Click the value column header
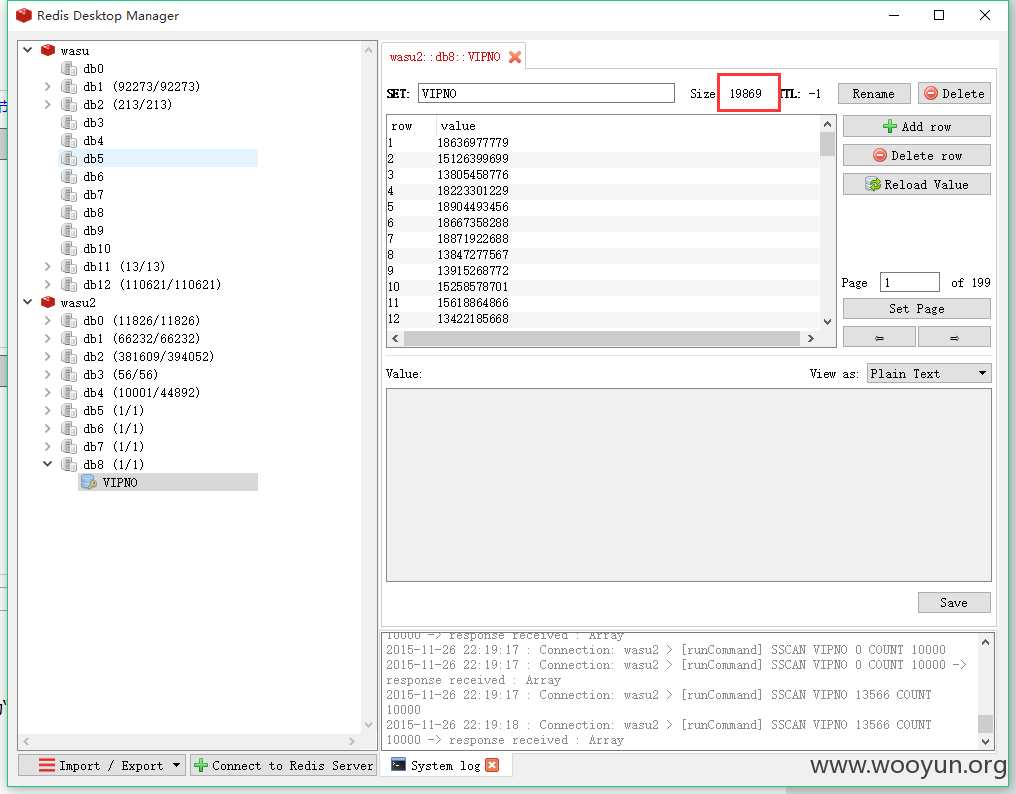Image resolution: width=1016 pixels, height=794 pixels. point(457,126)
